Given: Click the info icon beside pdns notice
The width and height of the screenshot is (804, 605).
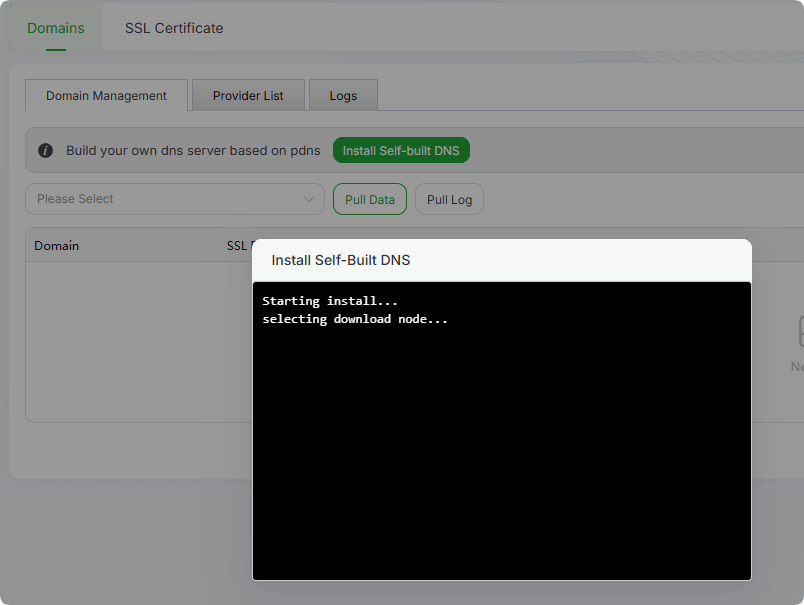Looking at the screenshot, I should tap(46, 150).
